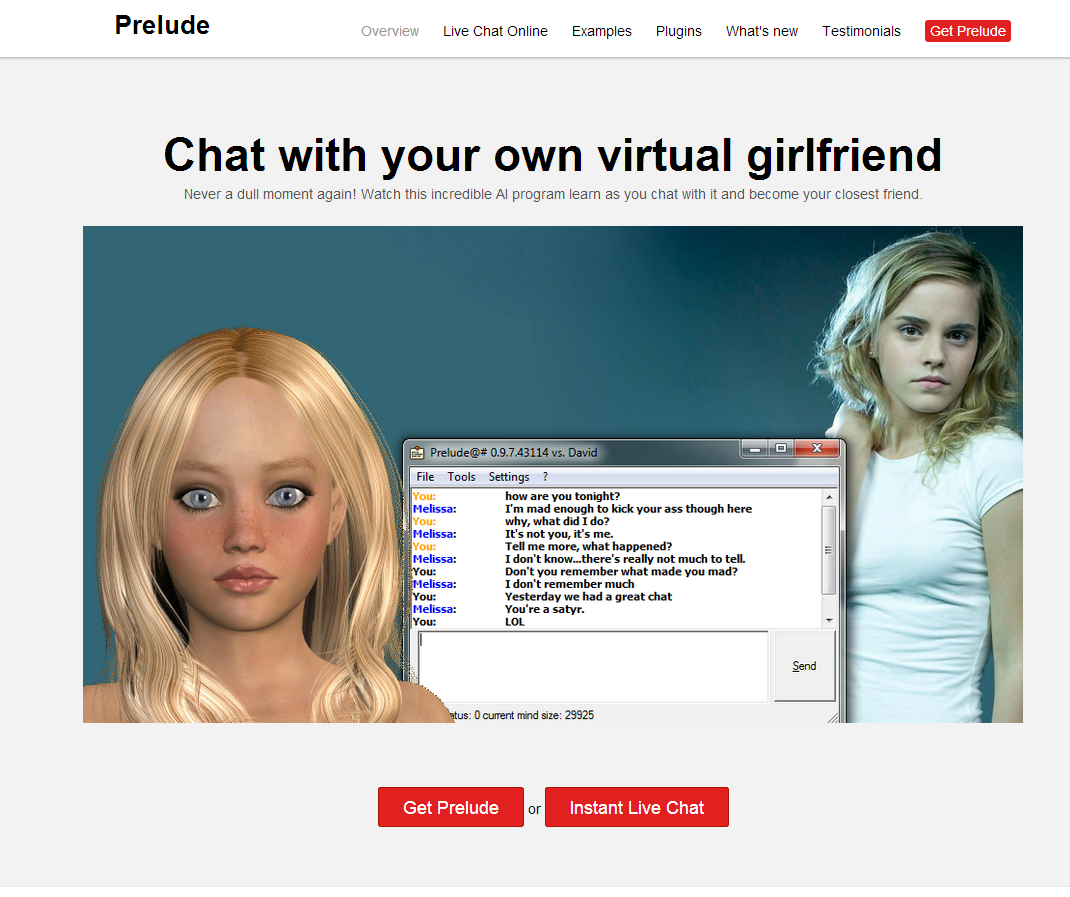Open What's new nav link
The width and height of the screenshot is (1070, 897).
762,31
